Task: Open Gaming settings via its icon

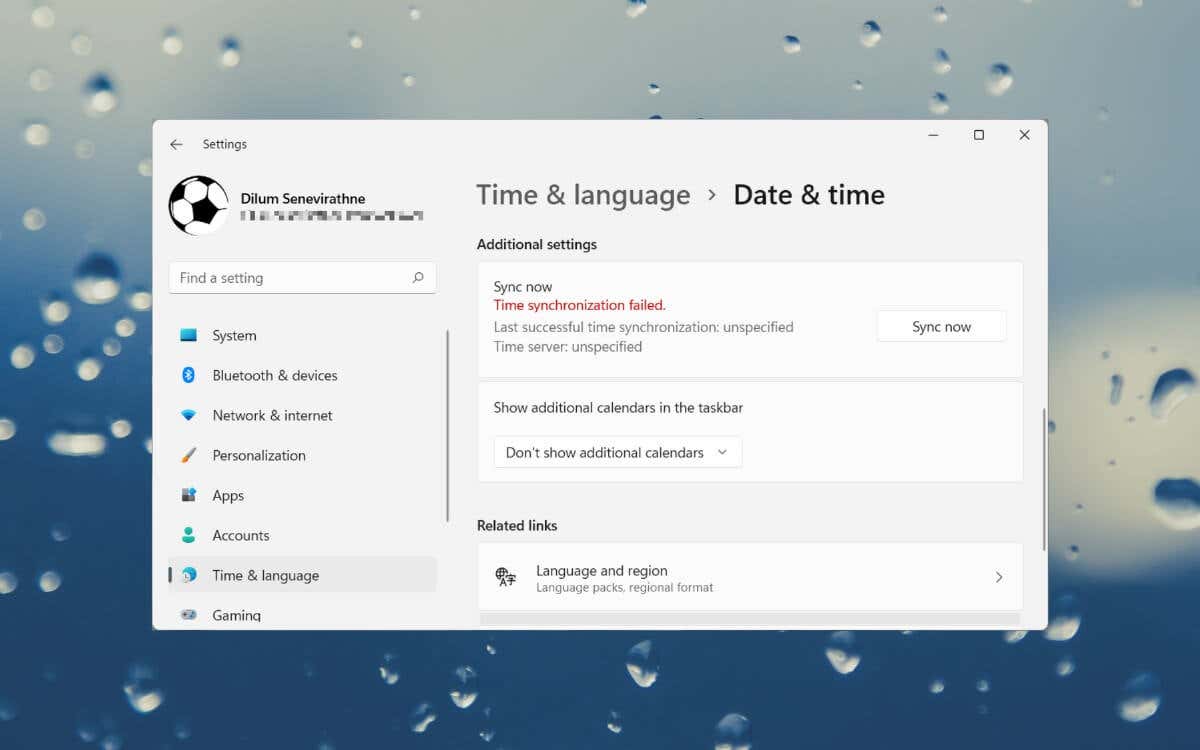Action: tap(188, 615)
